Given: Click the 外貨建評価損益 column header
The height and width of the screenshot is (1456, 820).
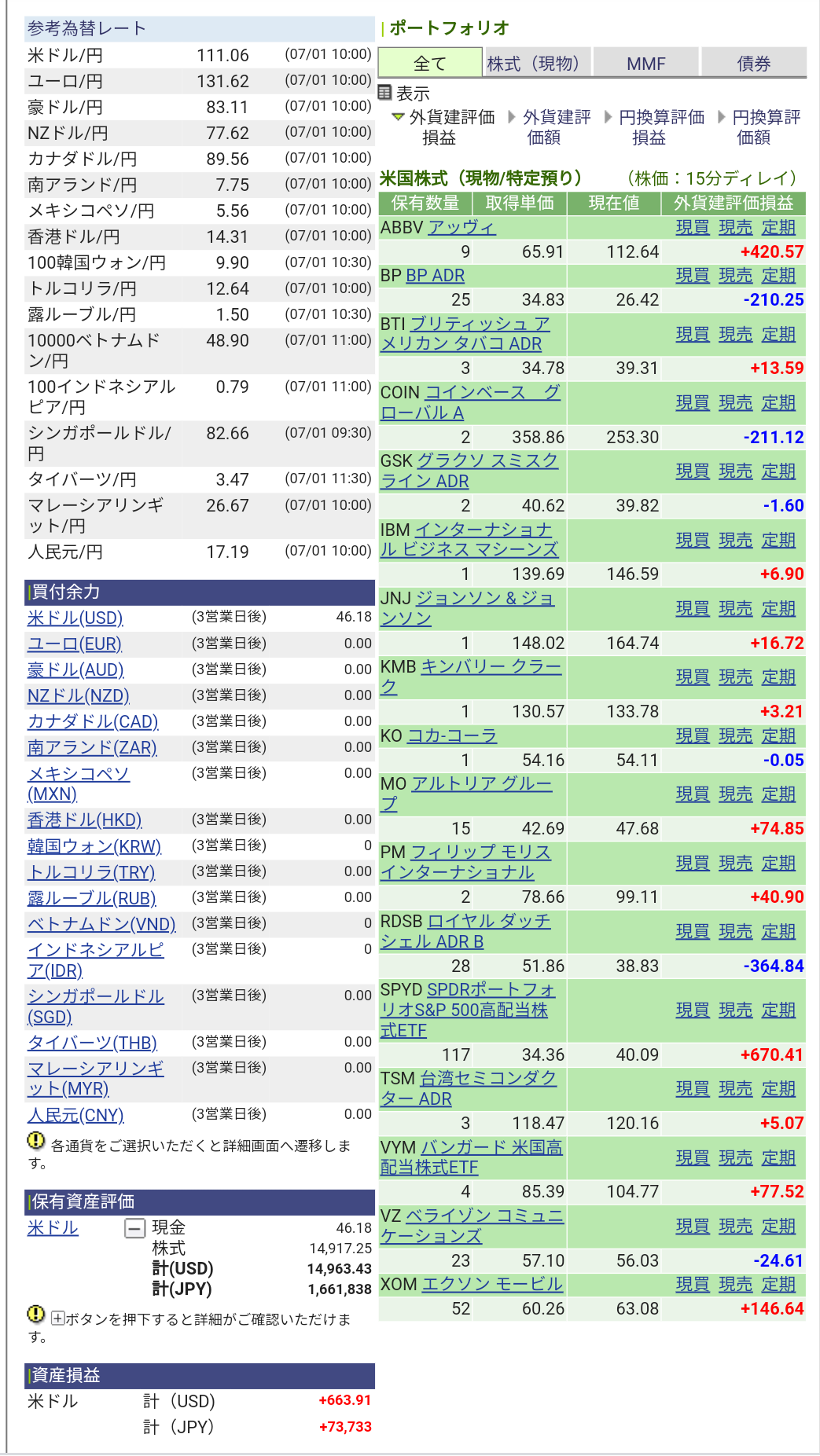Looking at the screenshot, I should pos(734,204).
